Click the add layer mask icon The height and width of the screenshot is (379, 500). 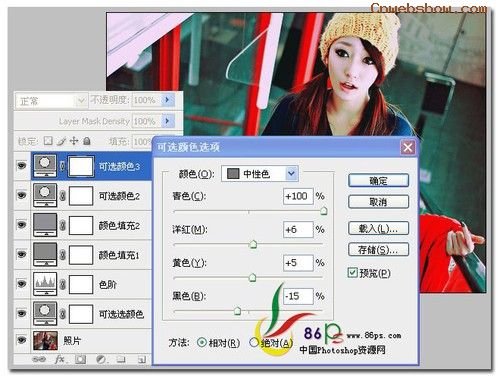[80, 359]
